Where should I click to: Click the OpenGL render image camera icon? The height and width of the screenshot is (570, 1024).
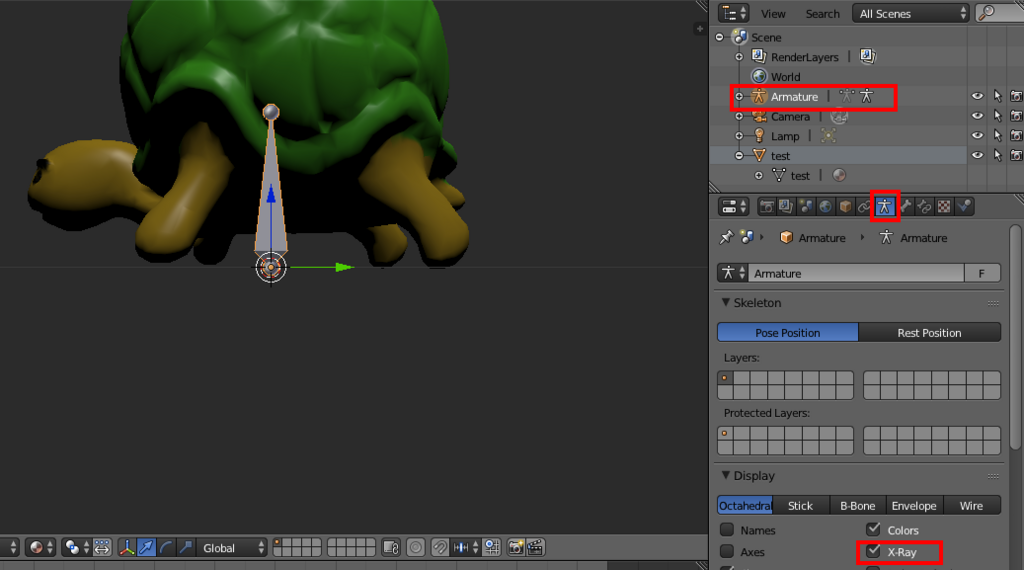516,547
